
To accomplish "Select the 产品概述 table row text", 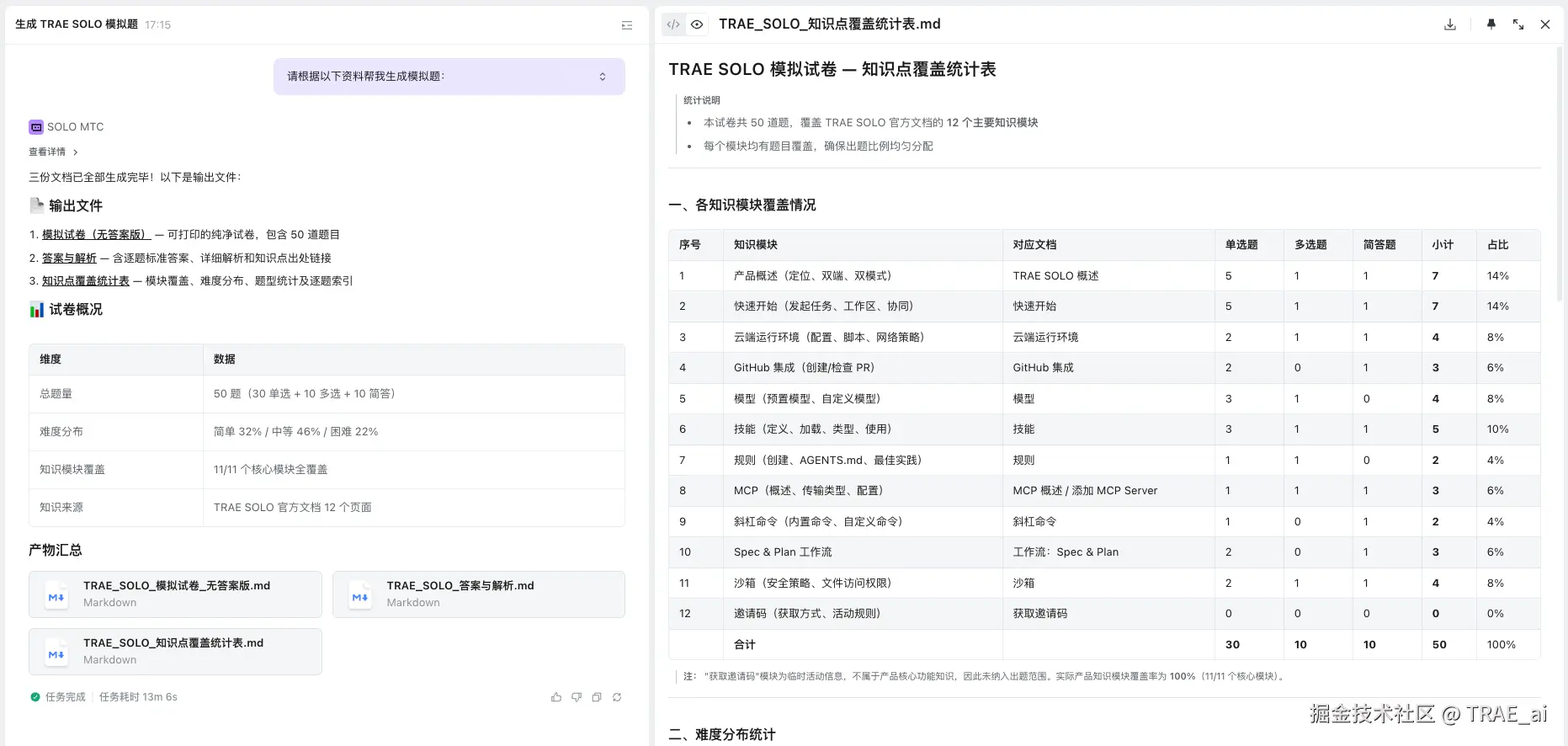I will point(812,276).
